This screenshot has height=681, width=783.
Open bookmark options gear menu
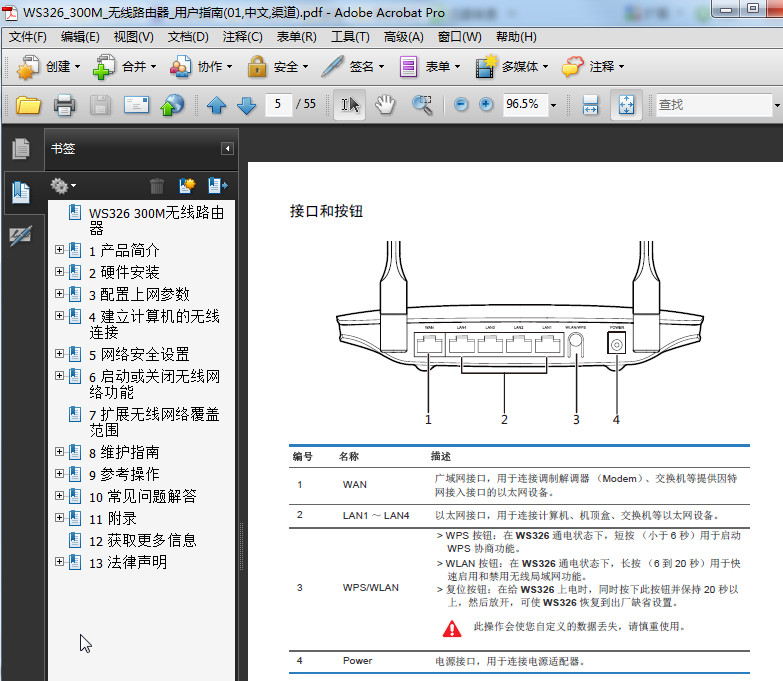pyautogui.click(x=63, y=186)
